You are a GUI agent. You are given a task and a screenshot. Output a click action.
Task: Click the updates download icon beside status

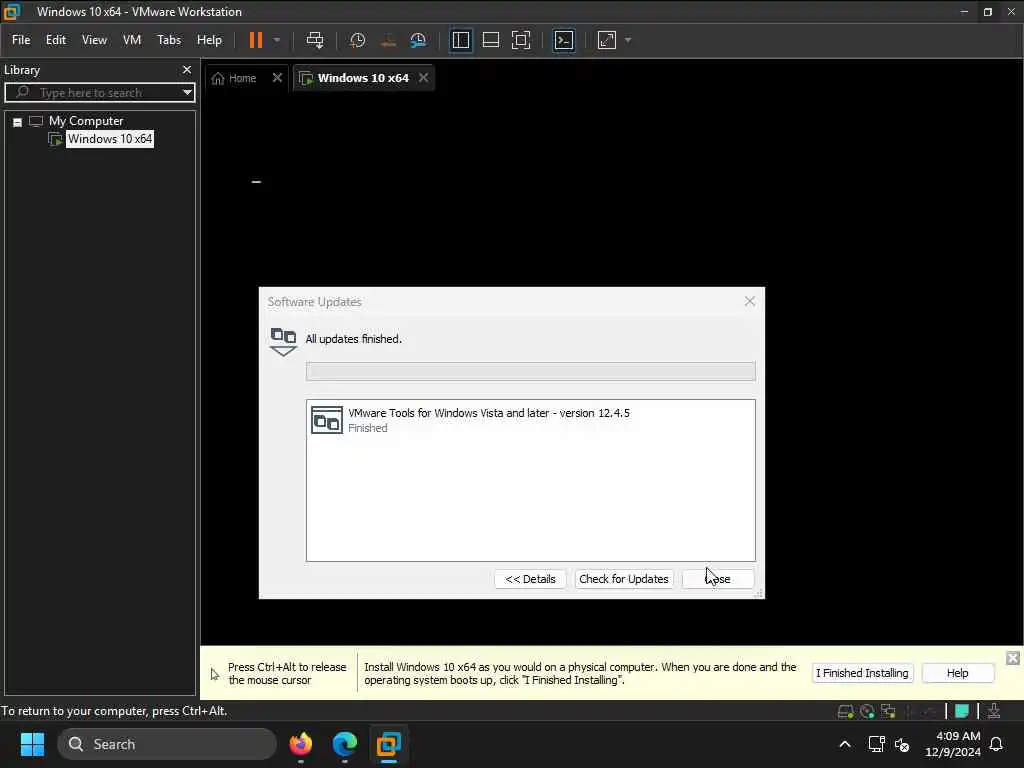point(283,342)
